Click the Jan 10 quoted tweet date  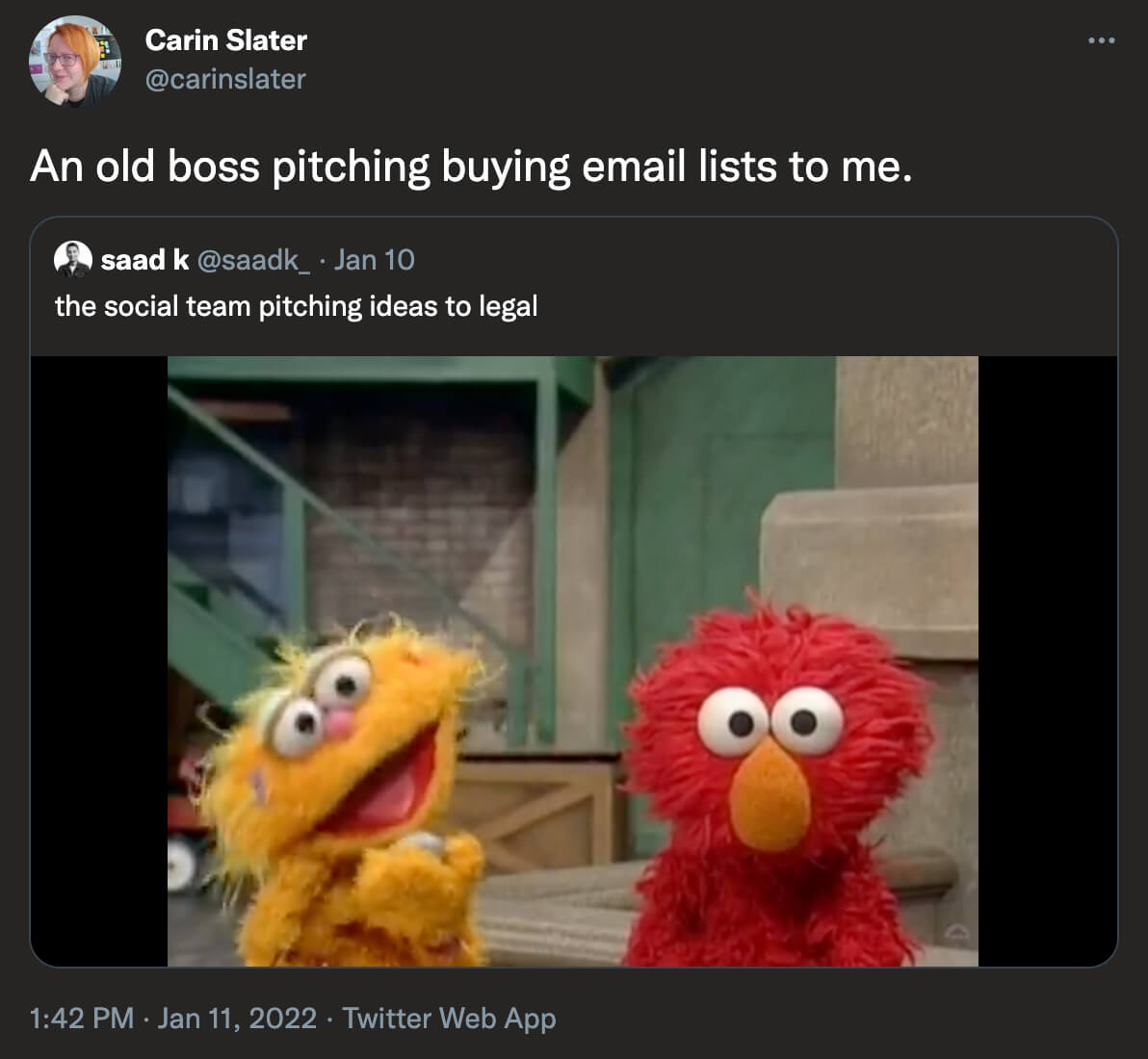tap(374, 260)
